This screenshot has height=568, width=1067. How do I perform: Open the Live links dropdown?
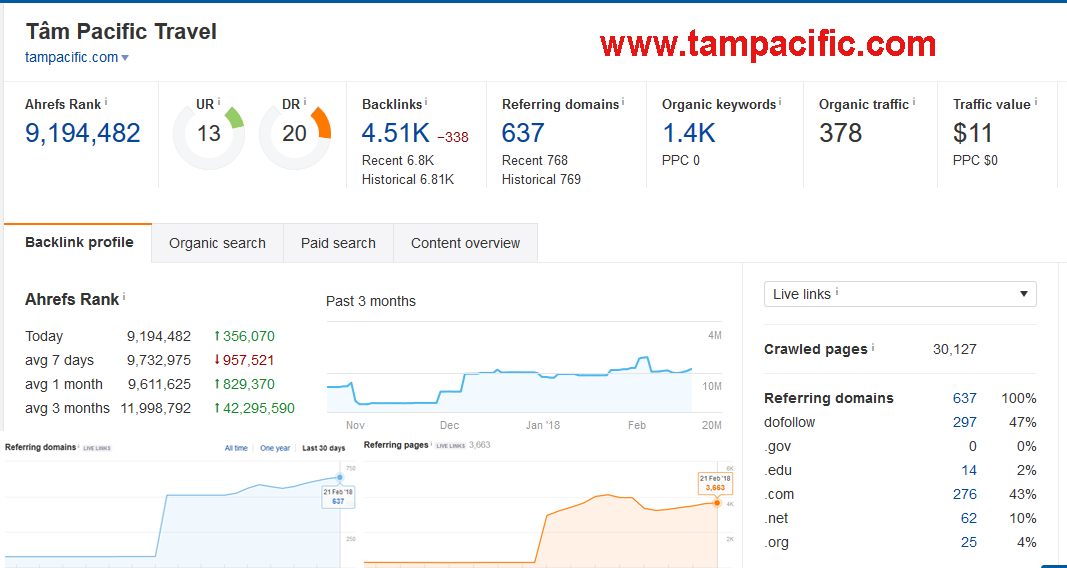tap(900, 294)
